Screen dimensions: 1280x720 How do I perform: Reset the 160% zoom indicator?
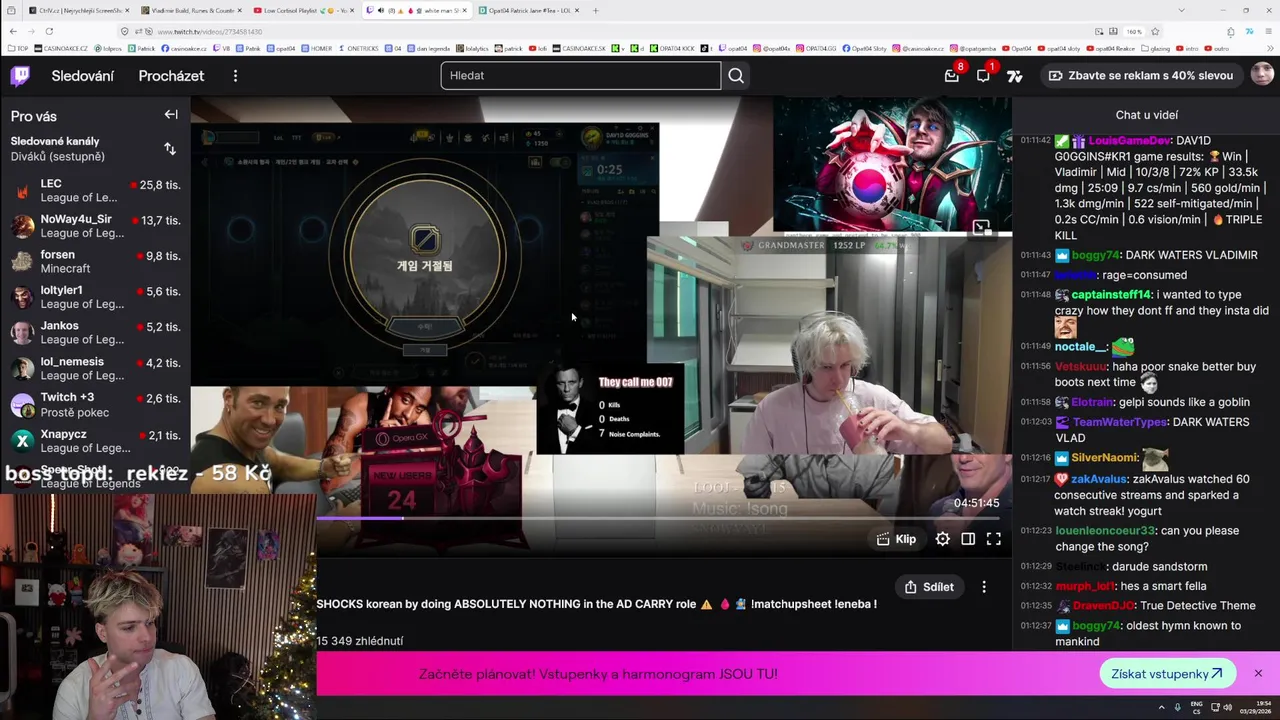click(x=1134, y=31)
